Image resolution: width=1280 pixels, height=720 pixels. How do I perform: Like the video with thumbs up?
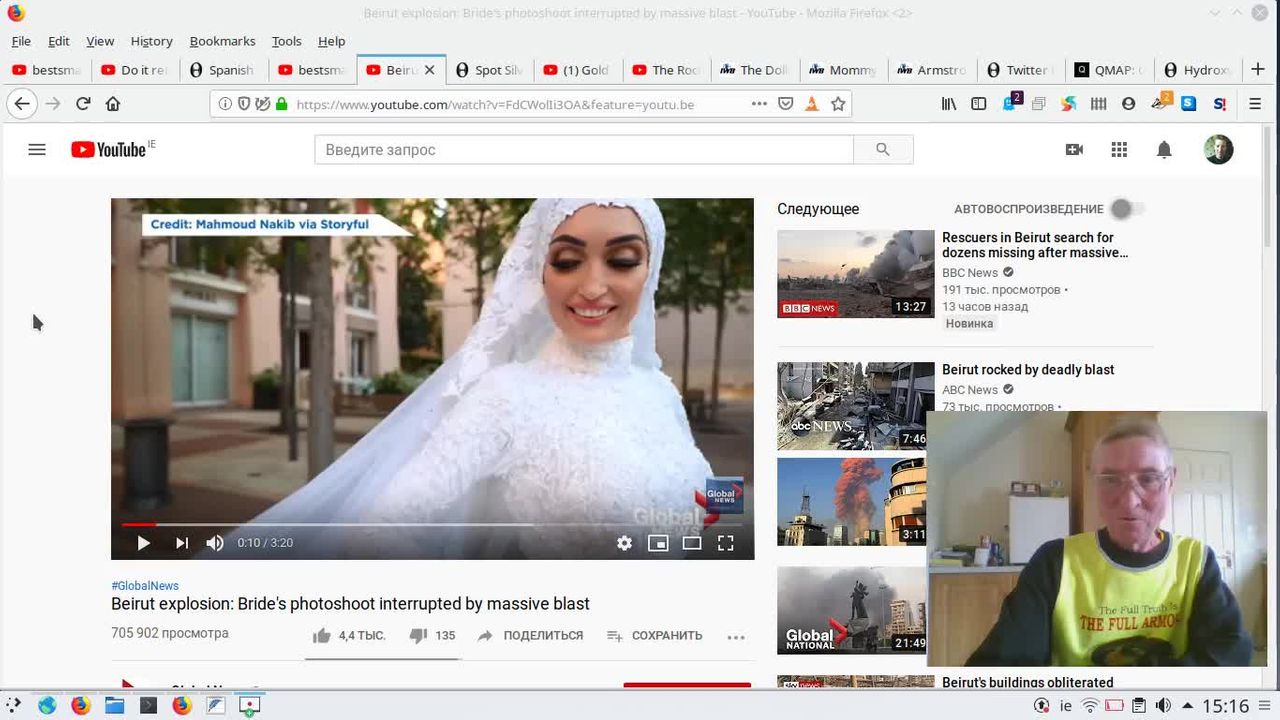coord(321,636)
